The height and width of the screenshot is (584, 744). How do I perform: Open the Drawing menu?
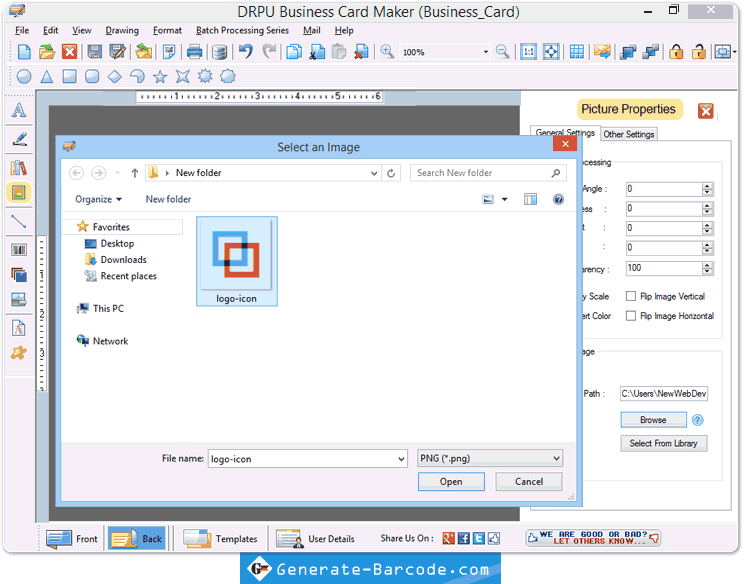pyautogui.click(x=122, y=30)
